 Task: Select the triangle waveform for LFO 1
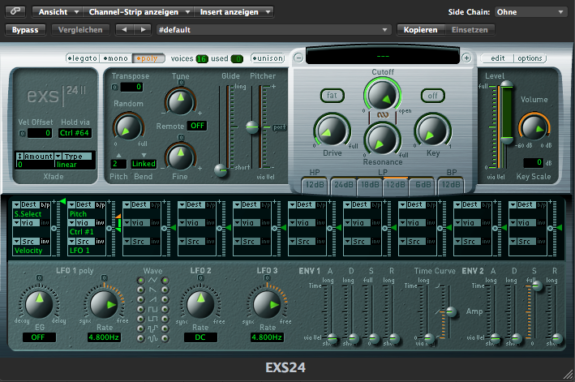(141, 280)
